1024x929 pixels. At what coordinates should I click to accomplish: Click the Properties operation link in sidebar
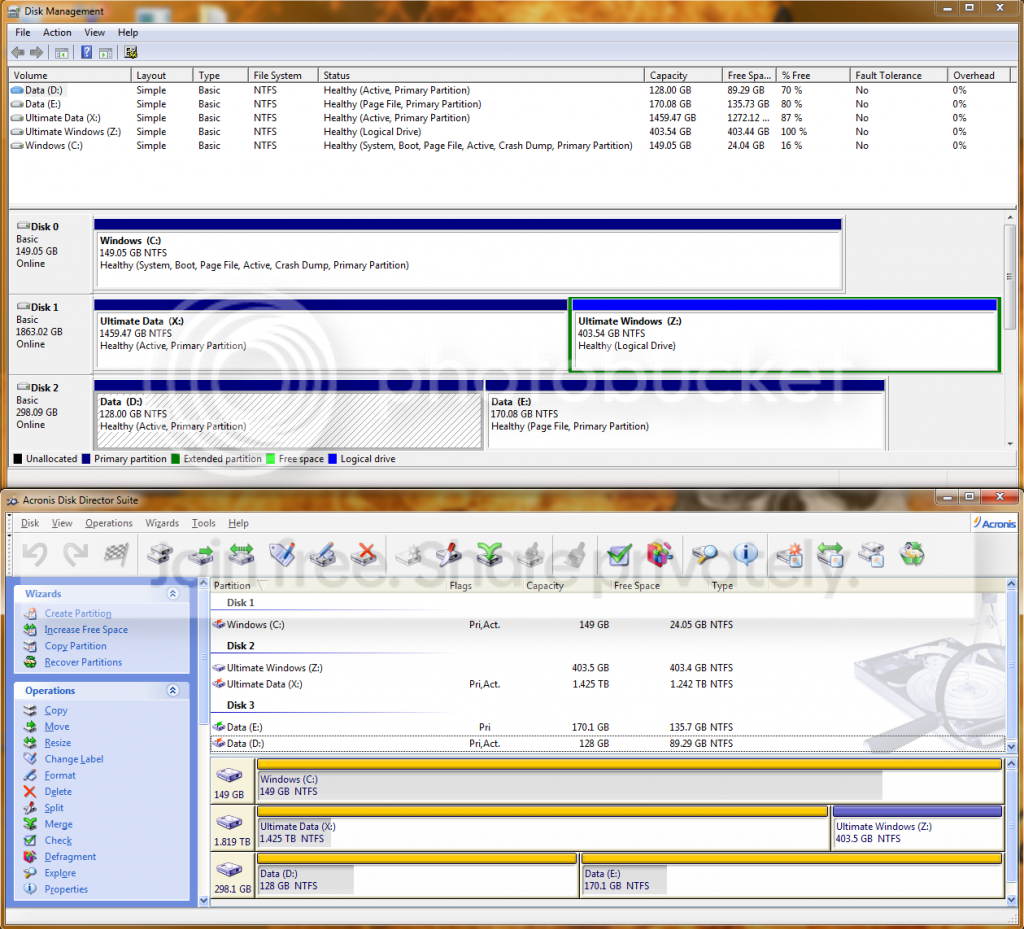tap(66, 889)
